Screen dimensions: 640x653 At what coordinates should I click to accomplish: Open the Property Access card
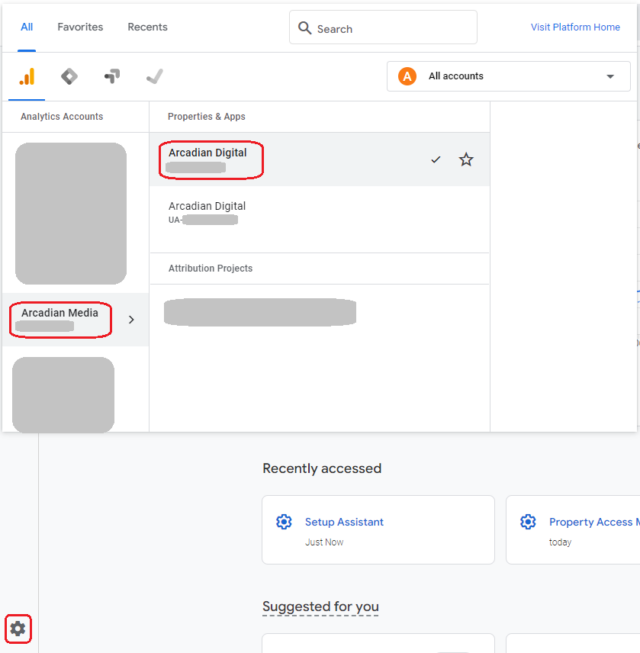click(x=573, y=530)
